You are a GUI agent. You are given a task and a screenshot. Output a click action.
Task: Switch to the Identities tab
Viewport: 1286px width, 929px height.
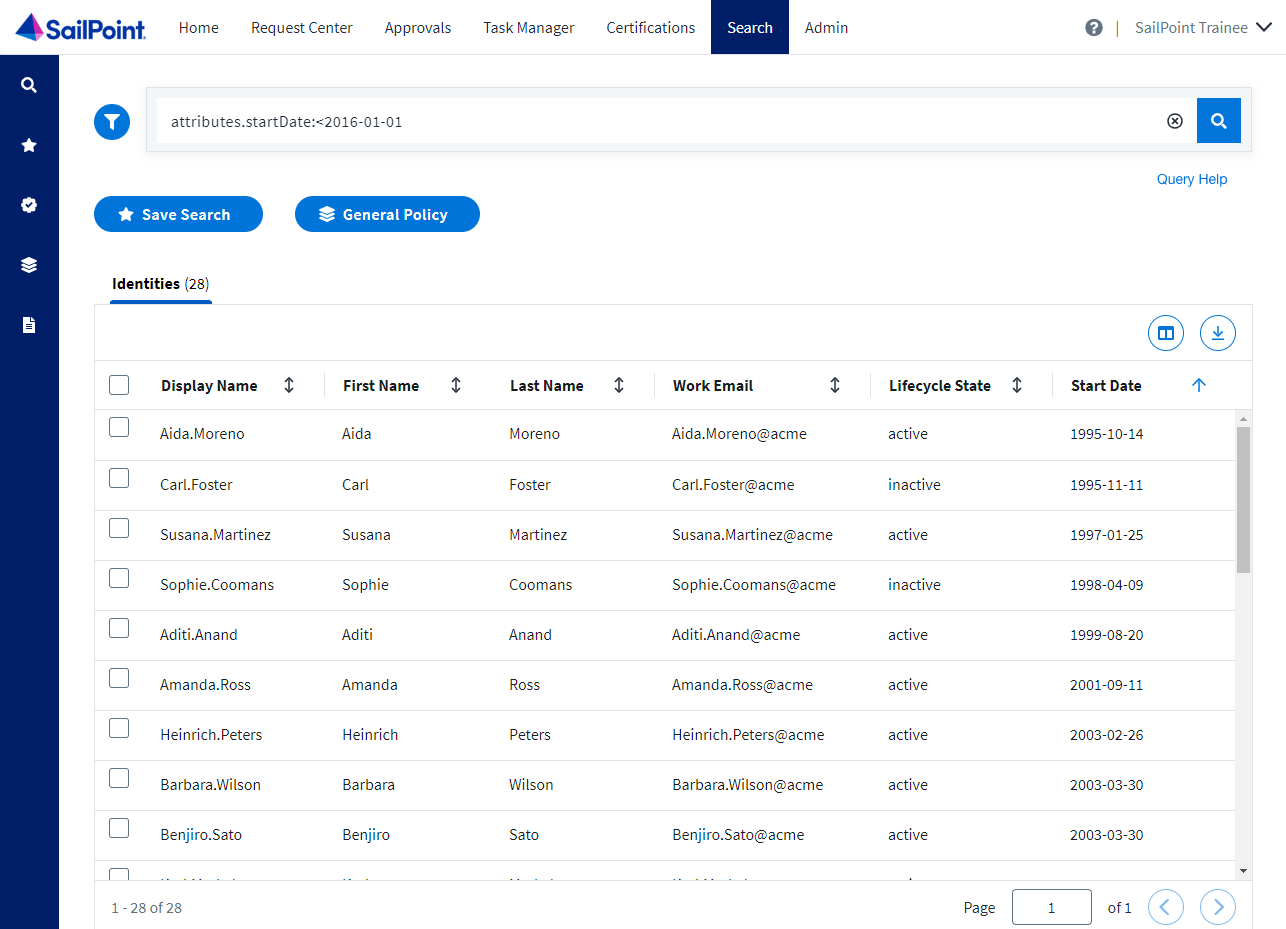(160, 284)
